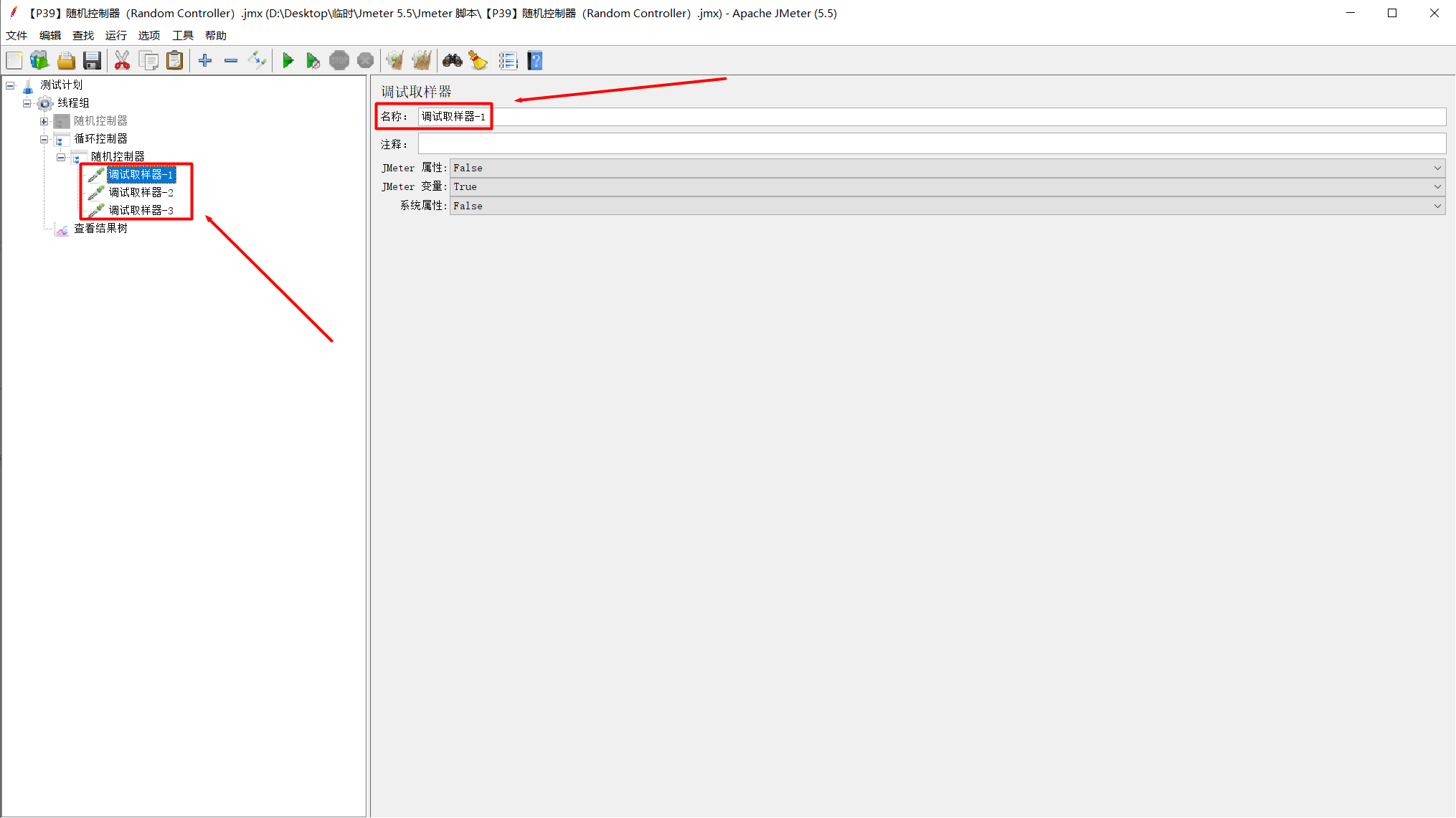
Task: Click the Paste clipboard icon
Action: [x=174, y=61]
